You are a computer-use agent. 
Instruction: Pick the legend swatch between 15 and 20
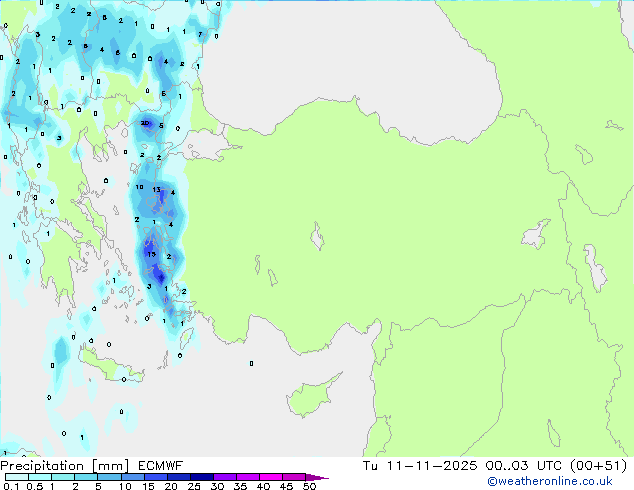coord(155,477)
